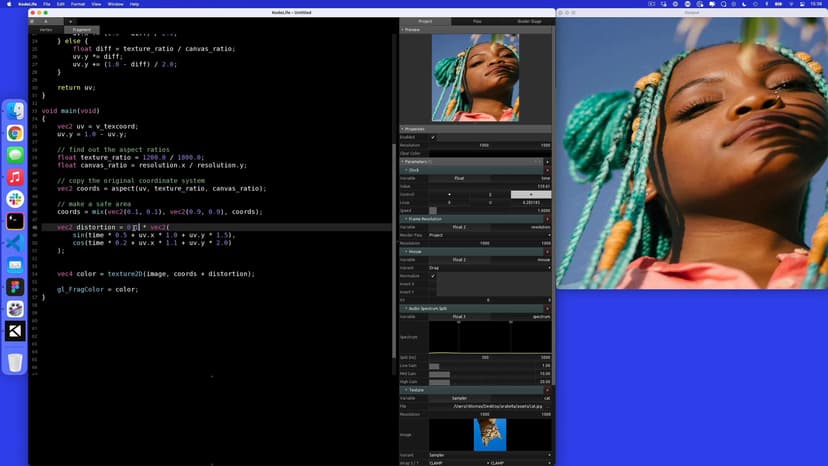Switch to the Vertex shader tab

(x=45, y=30)
